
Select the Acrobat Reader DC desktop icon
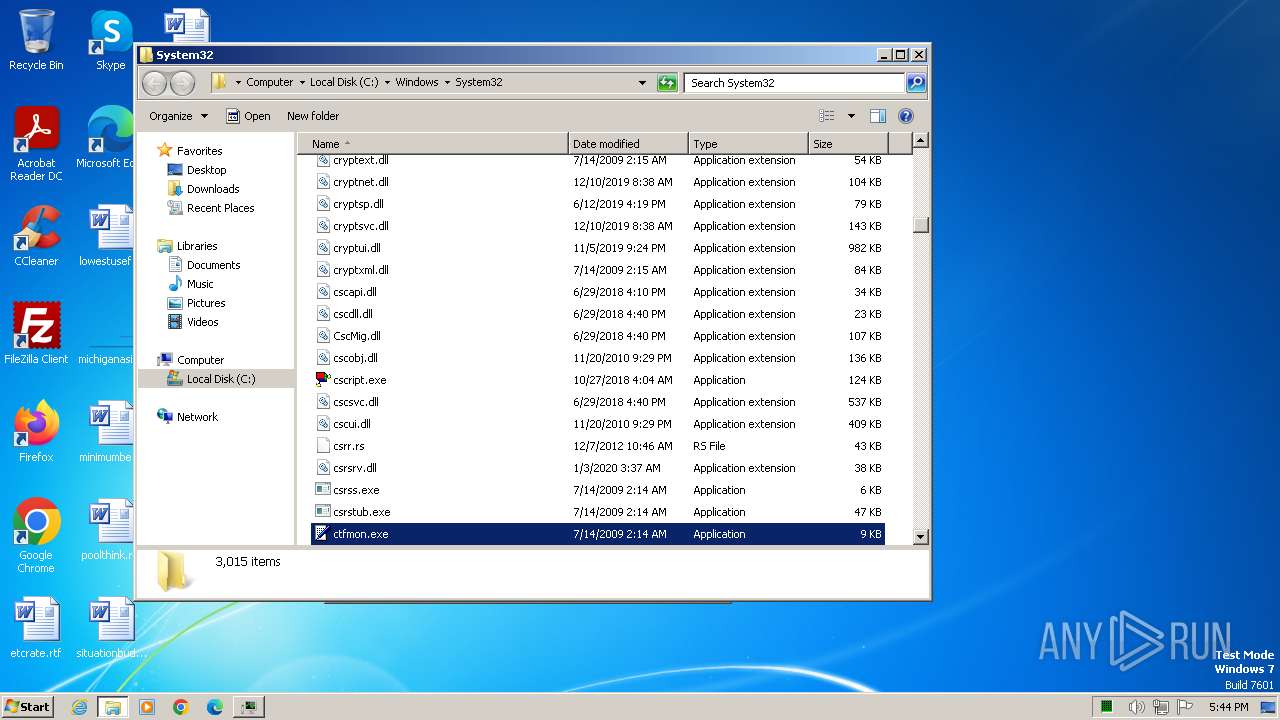pyautogui.click(x=36, y=144)
